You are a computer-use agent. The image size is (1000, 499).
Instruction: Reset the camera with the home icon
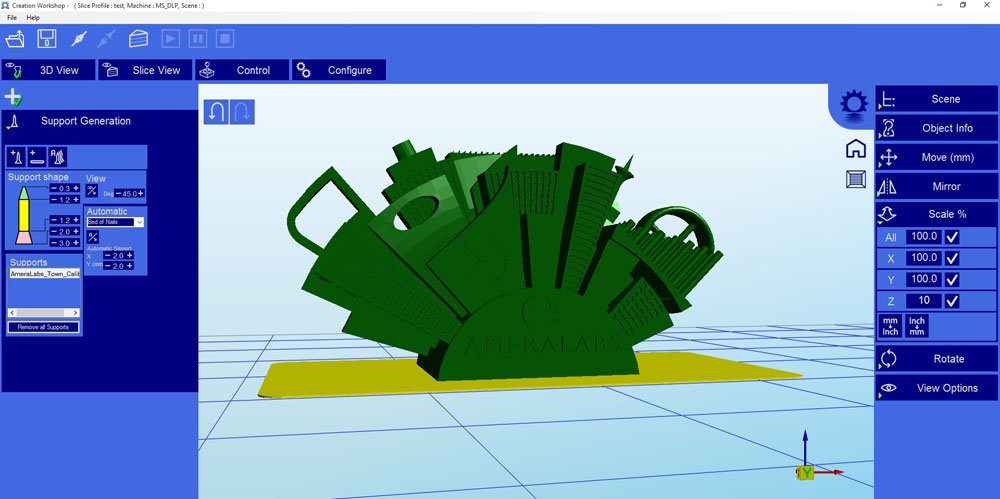(855, 149)
